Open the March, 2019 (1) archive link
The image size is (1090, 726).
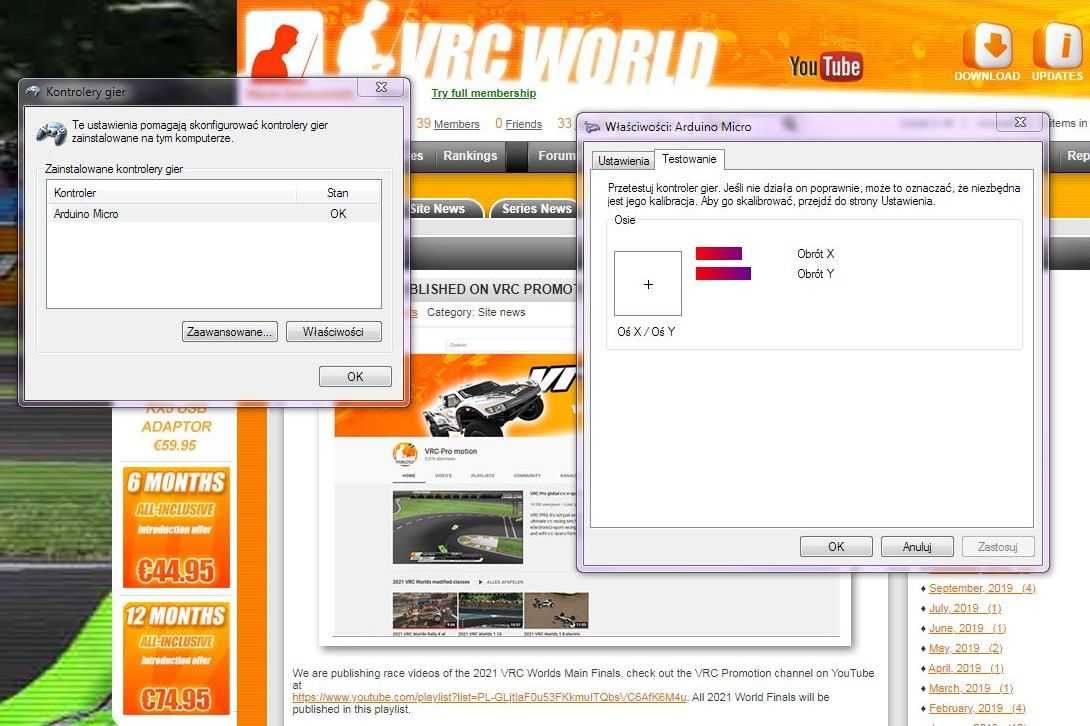coord(970,688)
